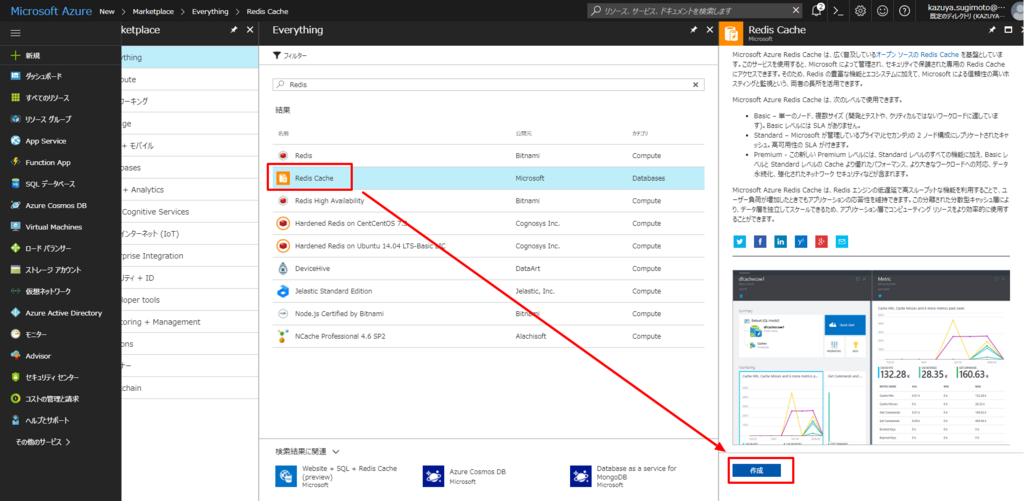Screen dimensions: 1024x501
Task: Share on LinkedIn icon
Action: [780, 242]
